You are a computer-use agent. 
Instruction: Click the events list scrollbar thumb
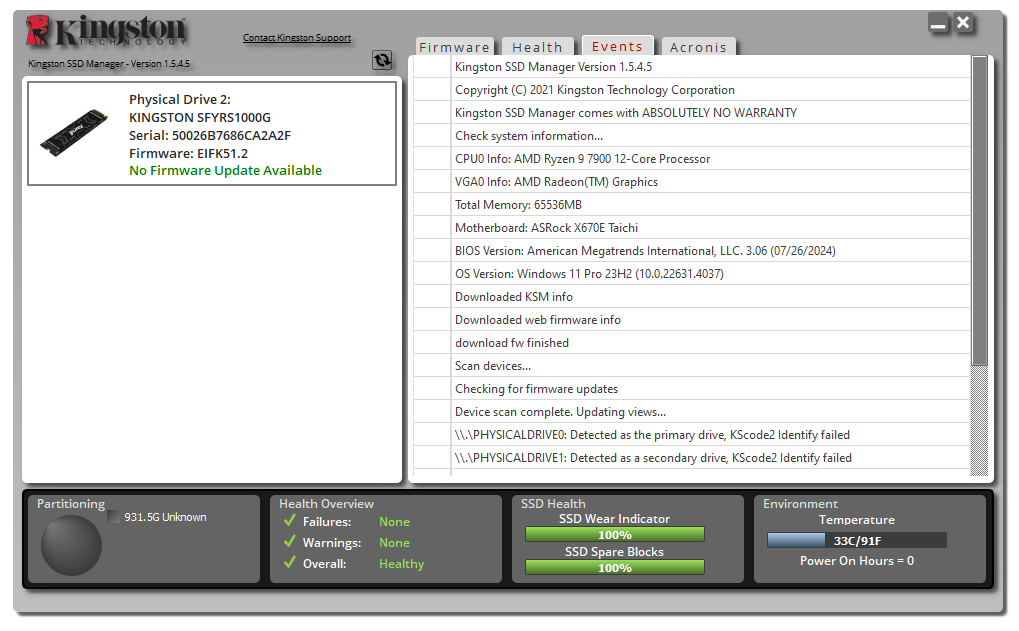[979, 211]
